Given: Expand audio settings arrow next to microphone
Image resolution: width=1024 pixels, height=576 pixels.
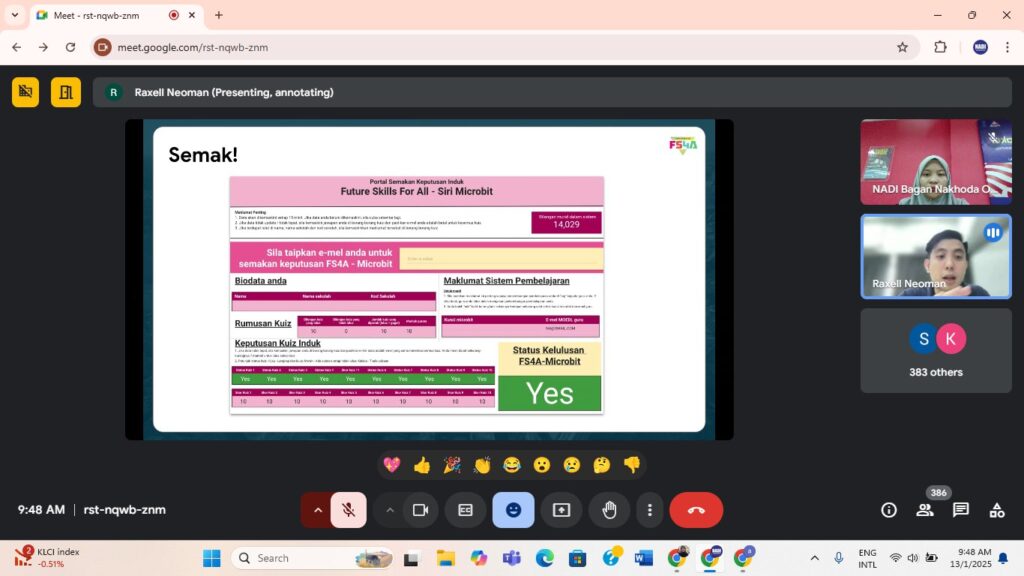Looking at the screenshot, I should tap(317, 510).
